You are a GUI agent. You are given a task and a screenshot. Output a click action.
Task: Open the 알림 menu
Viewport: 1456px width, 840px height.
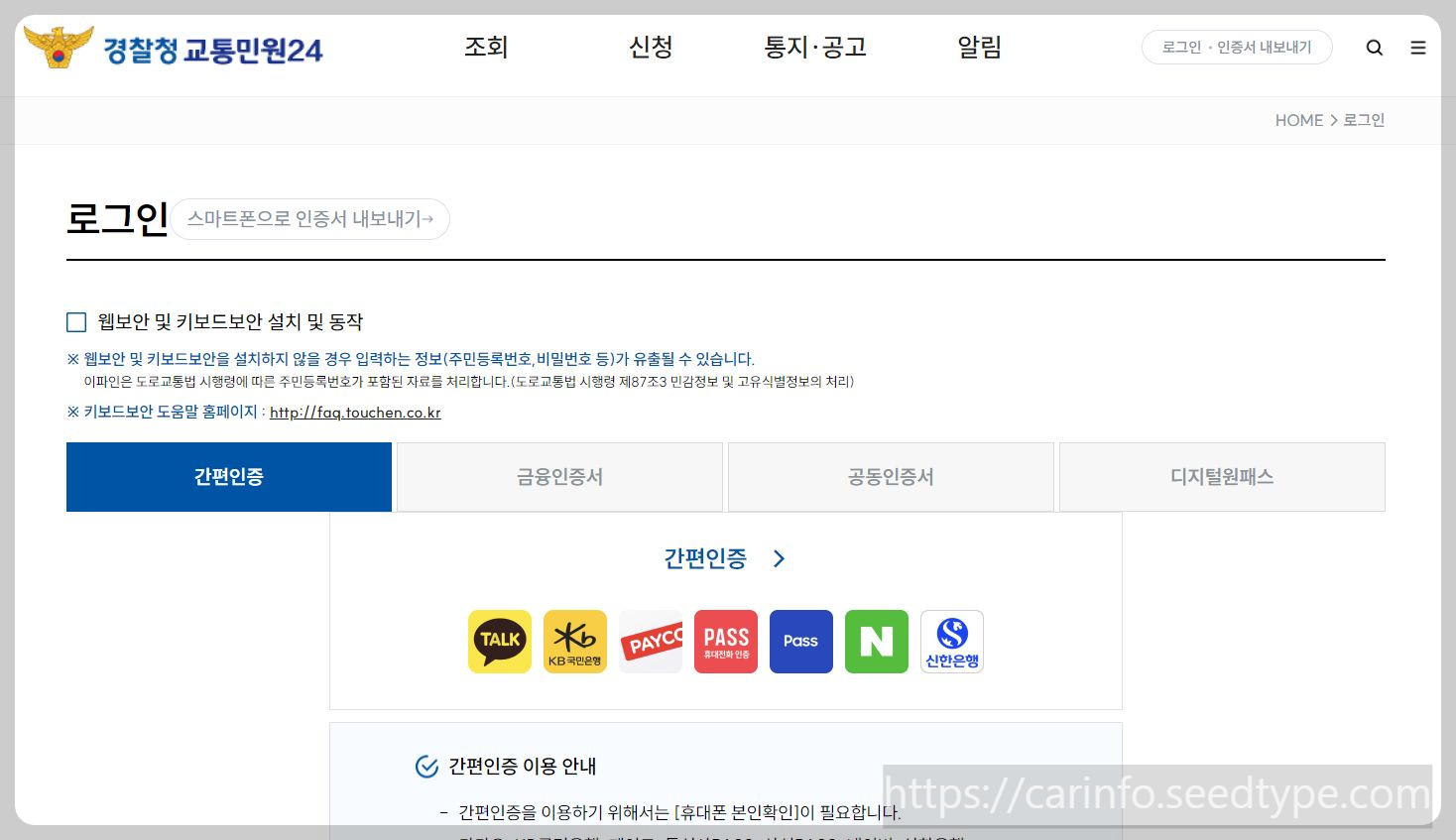[979, 47]
